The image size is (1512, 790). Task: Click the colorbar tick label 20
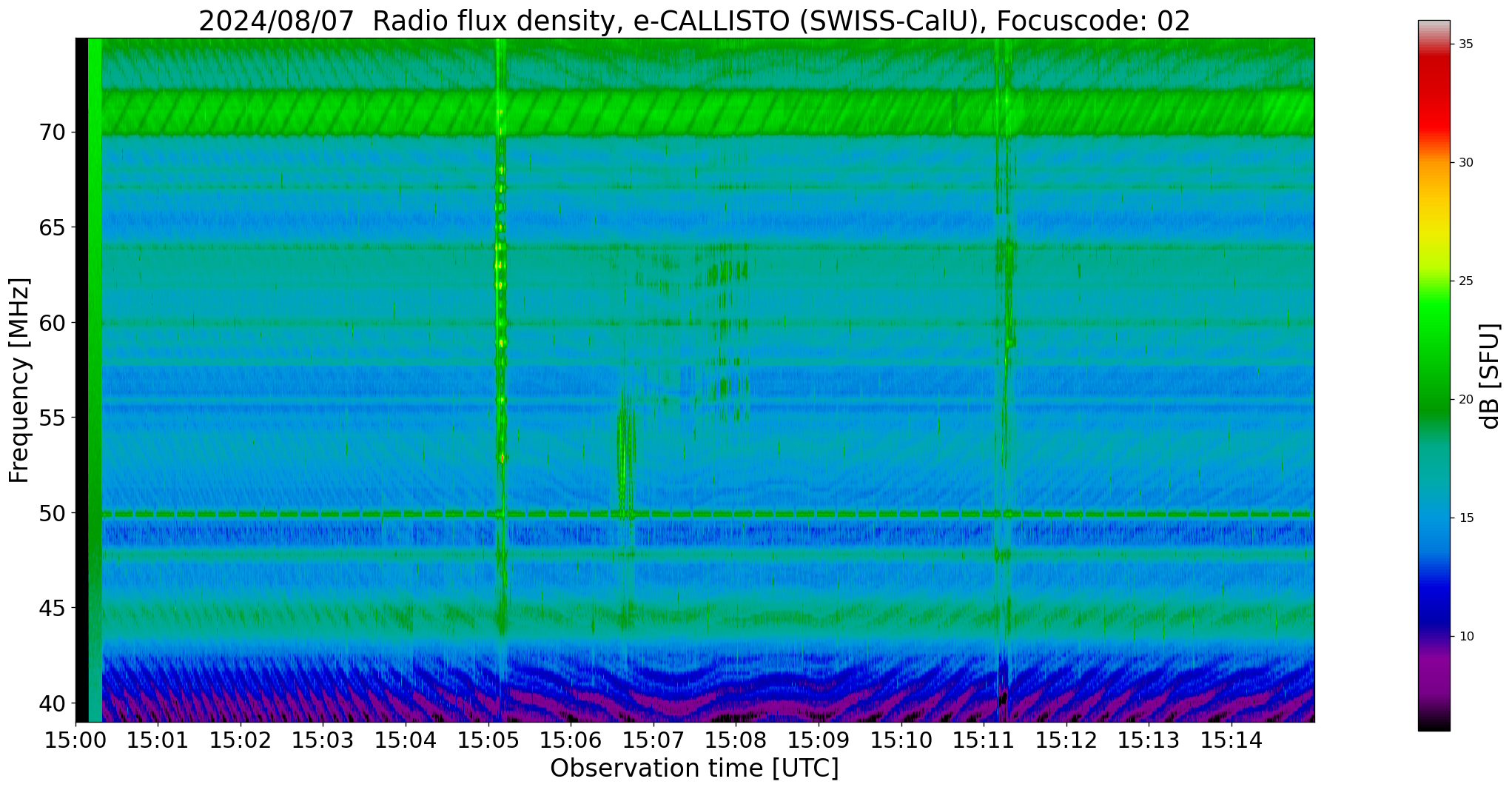pyautogui.click(x=1466, y=400)
